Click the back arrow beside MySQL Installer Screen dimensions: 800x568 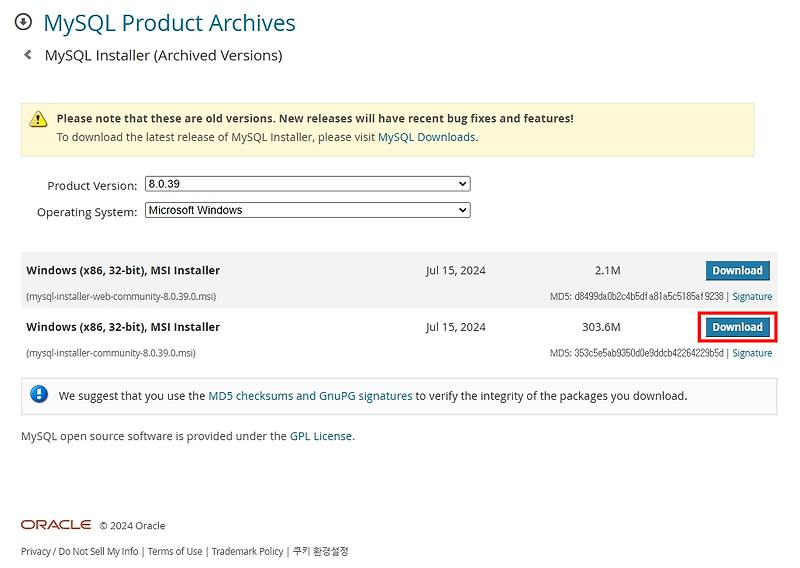click(x=27, y=55)
